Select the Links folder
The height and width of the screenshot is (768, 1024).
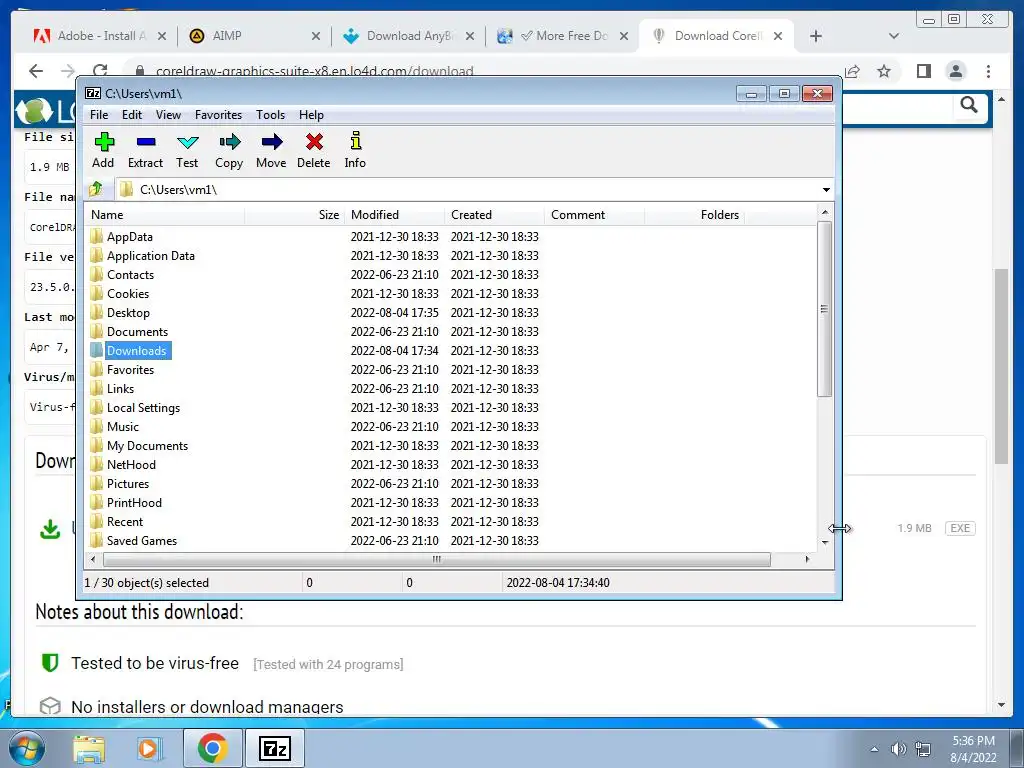pos(120,389)
